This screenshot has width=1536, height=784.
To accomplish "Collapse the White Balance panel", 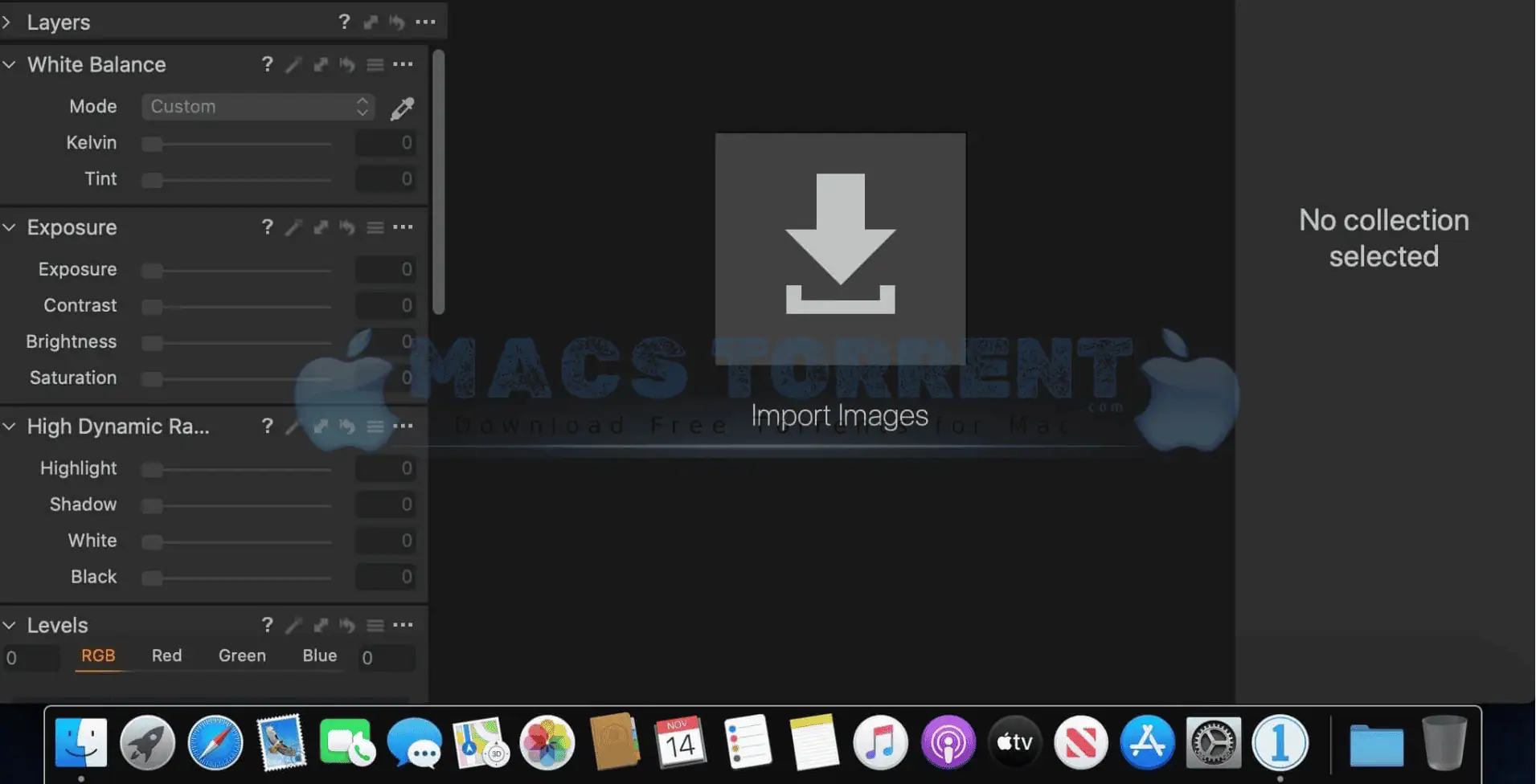I will click(9, 64).
